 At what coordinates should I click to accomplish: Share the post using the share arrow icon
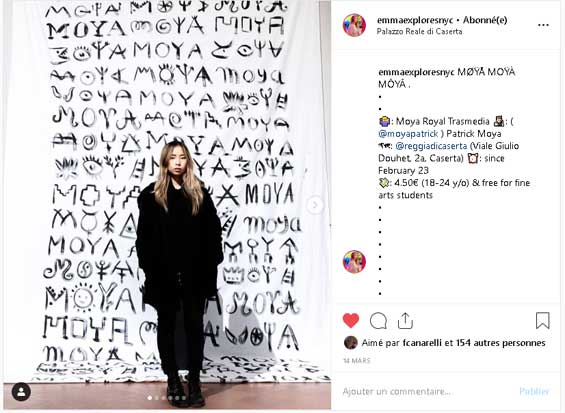pyautogui.click(x=405, y=320)
